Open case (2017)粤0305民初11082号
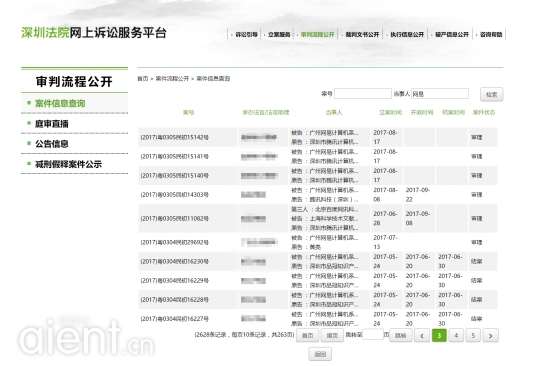 [175, 218]
